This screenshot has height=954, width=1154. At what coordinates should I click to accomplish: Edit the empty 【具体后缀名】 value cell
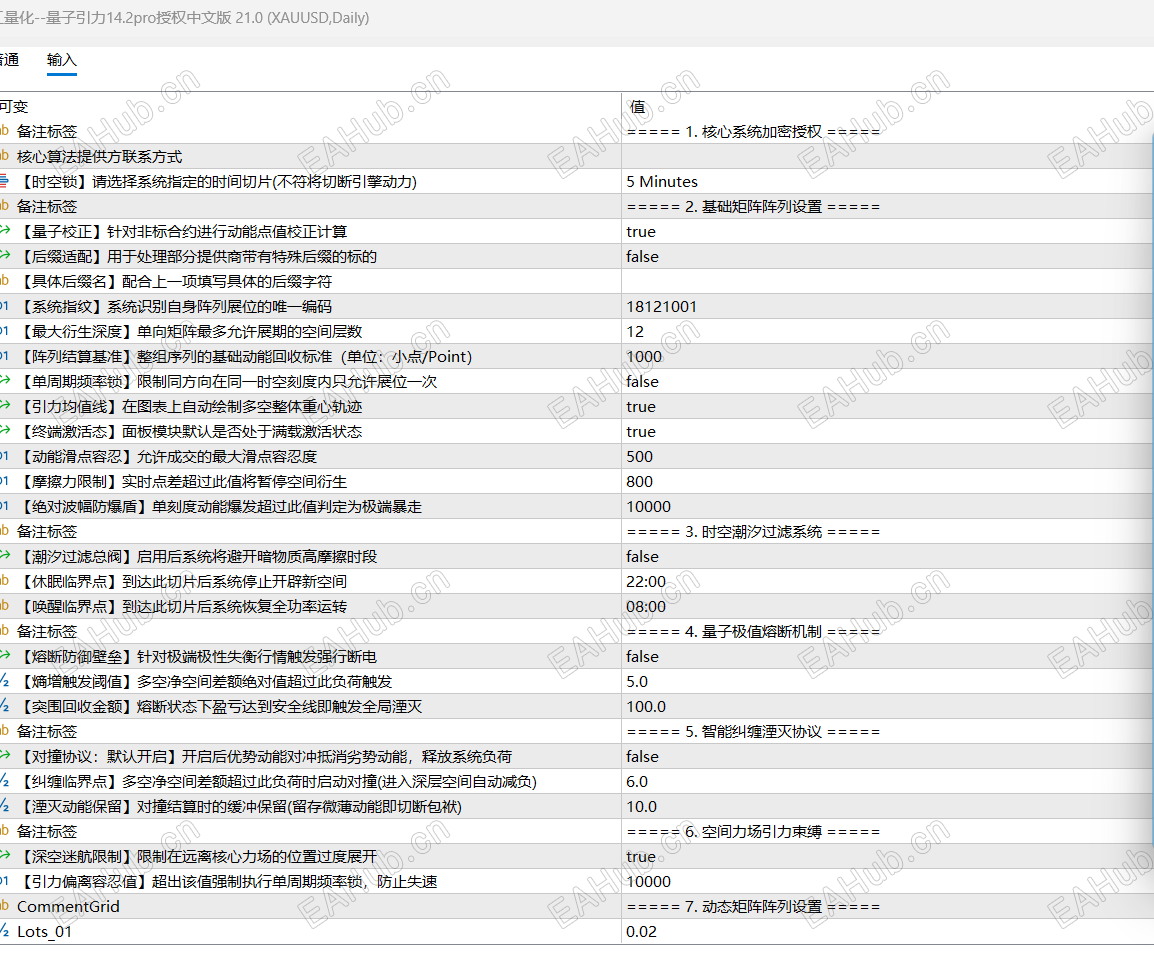pyautogui.click(x=888, y=282)
